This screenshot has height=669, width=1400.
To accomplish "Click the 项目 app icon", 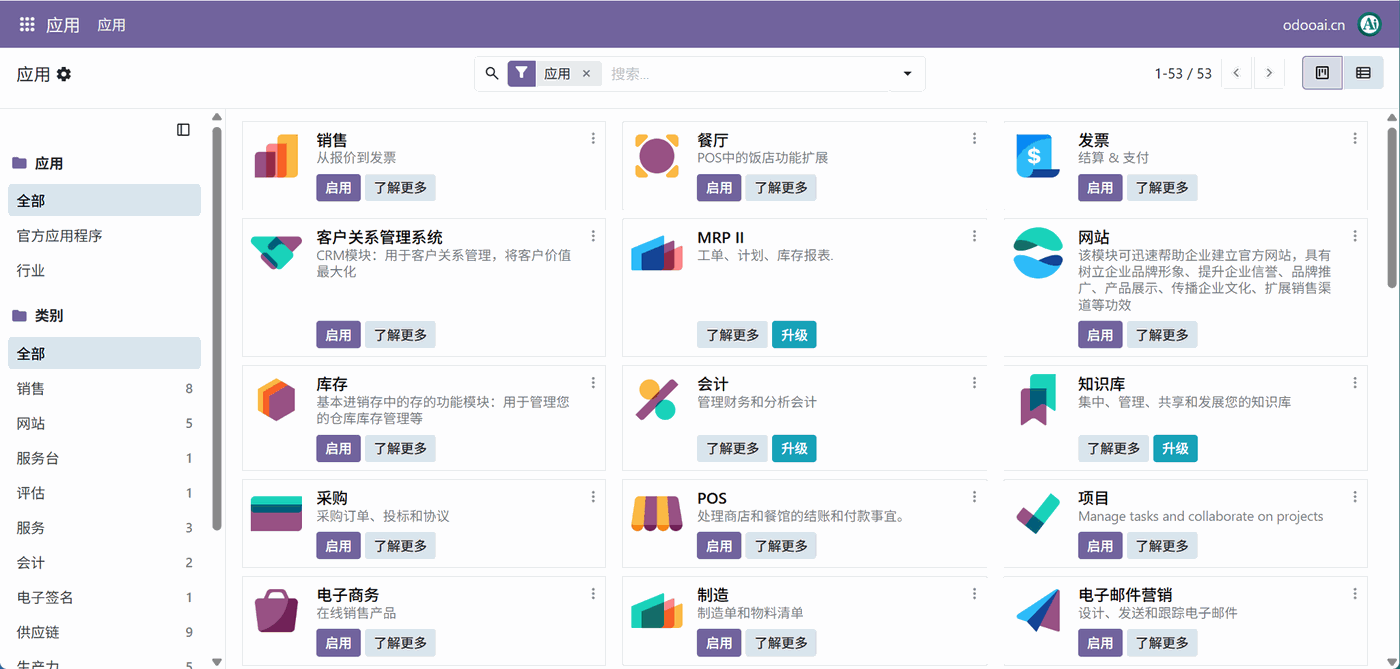I will 1038,513.
